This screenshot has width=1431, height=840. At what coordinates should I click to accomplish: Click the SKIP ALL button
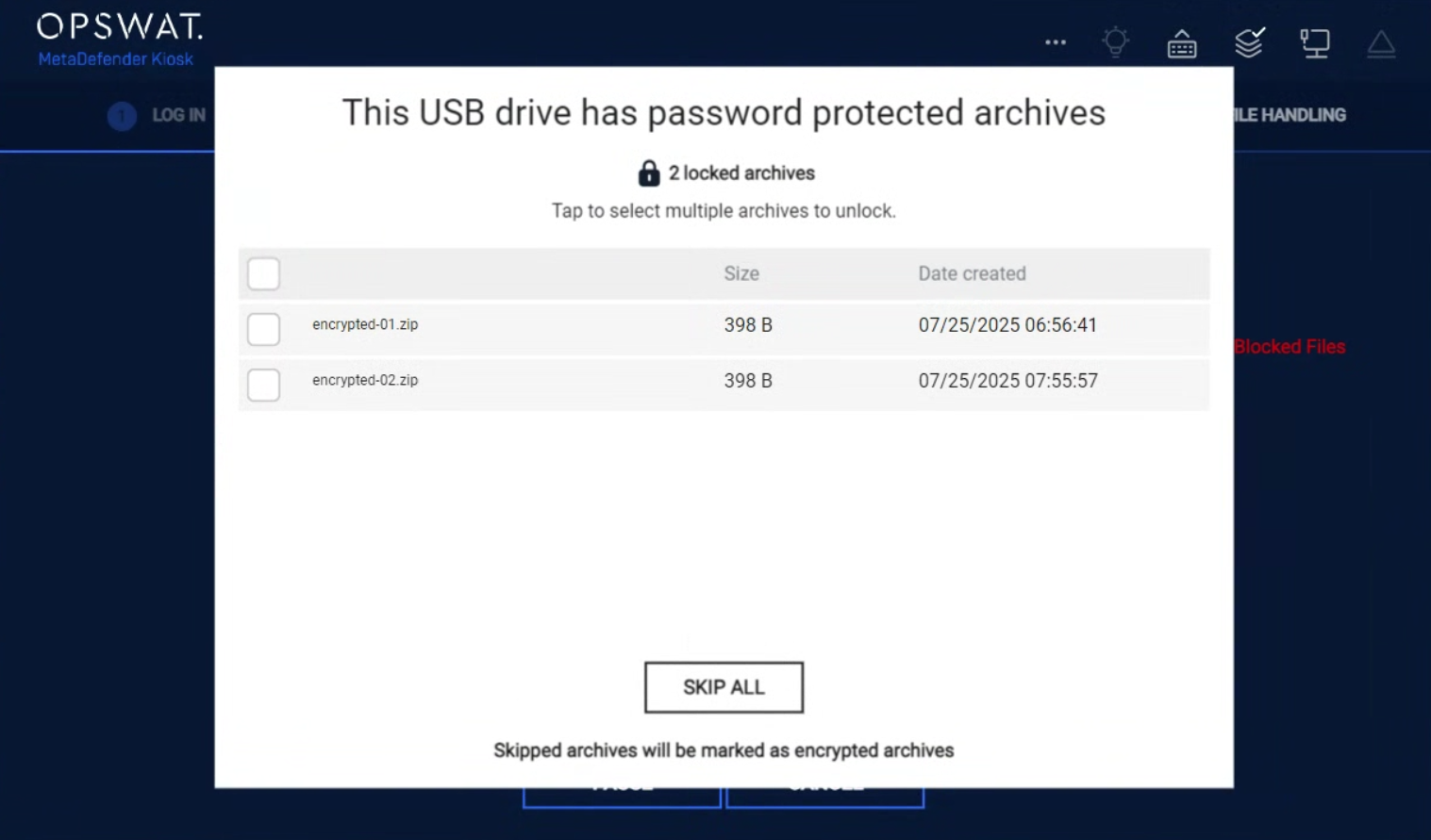(724, 687)
